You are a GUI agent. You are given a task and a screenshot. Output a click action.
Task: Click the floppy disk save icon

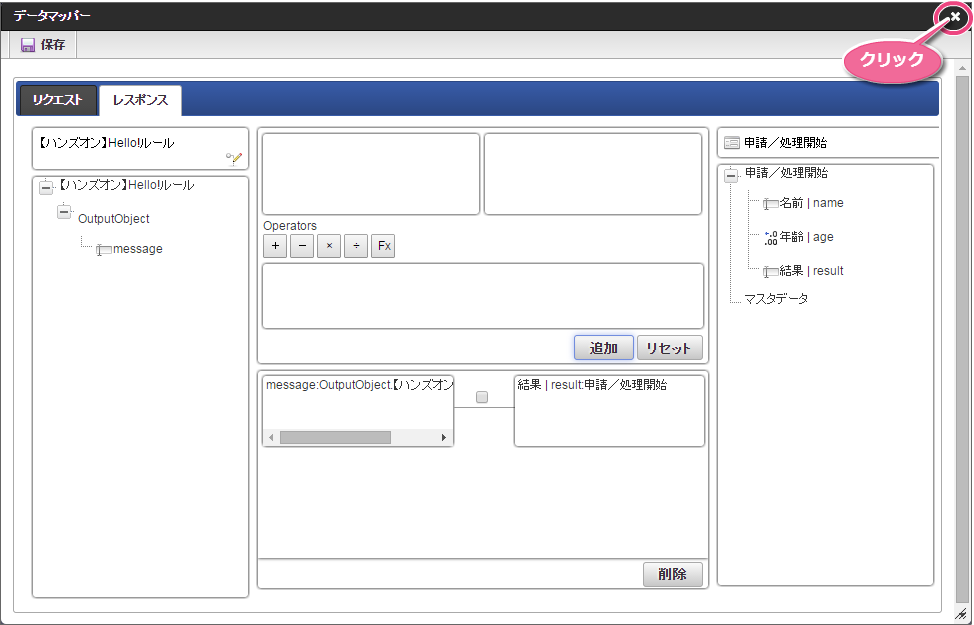[27, 45]
